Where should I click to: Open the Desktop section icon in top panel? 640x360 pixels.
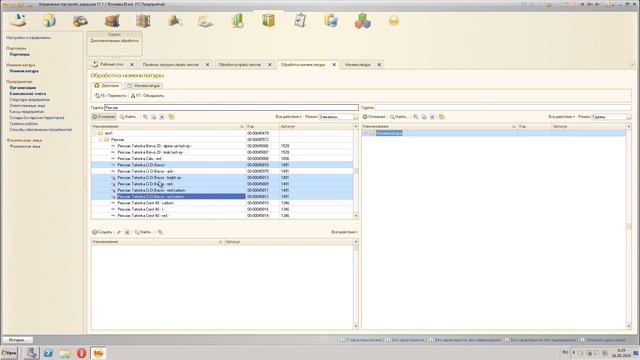pyautogui.click(x=18, y=20)
